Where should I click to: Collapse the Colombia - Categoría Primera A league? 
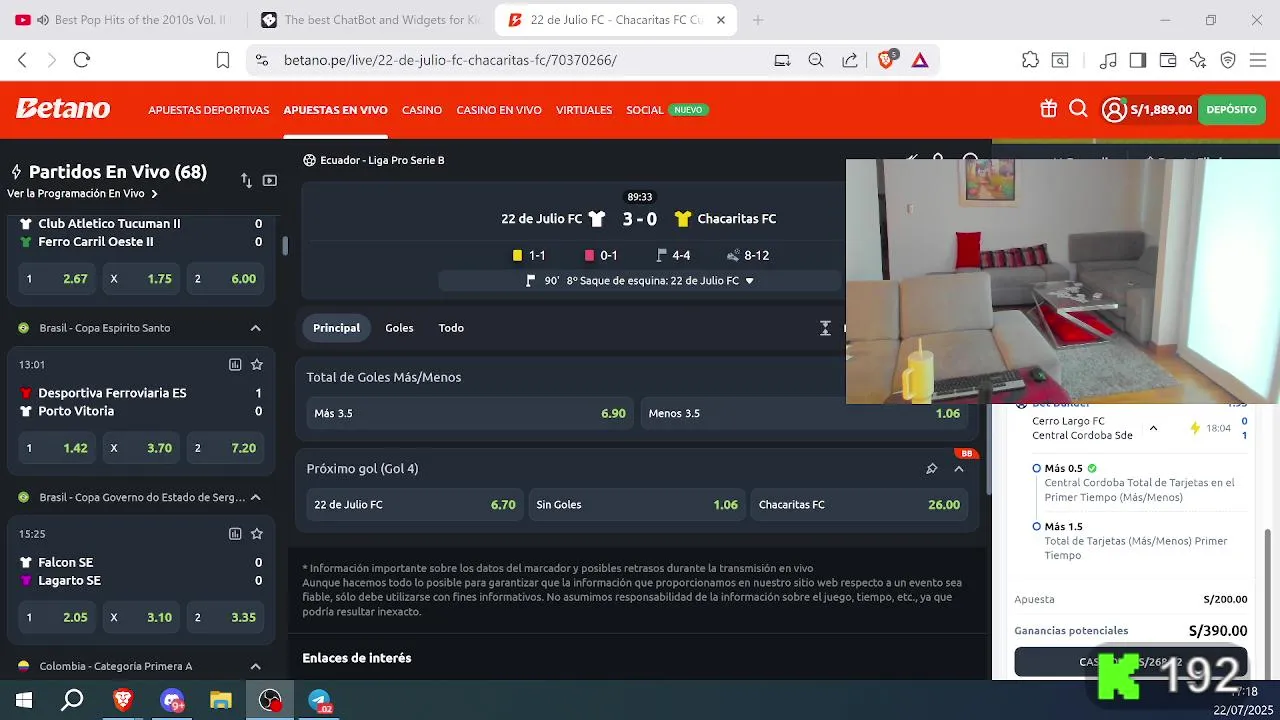point(255,666)
